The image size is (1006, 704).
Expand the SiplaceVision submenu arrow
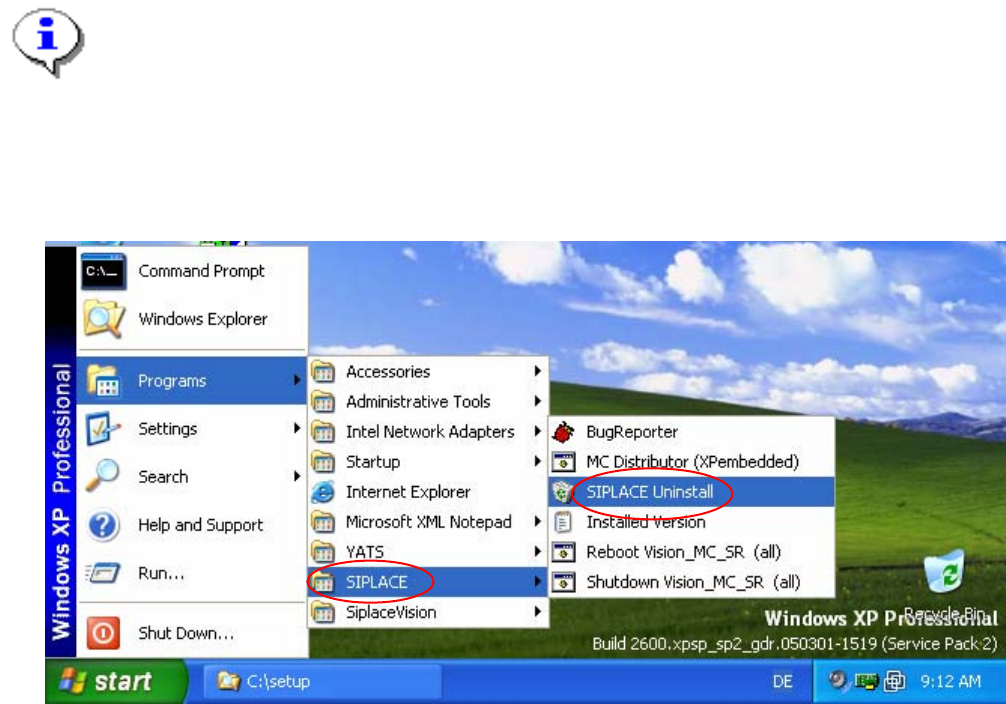[x=538, y=612]
